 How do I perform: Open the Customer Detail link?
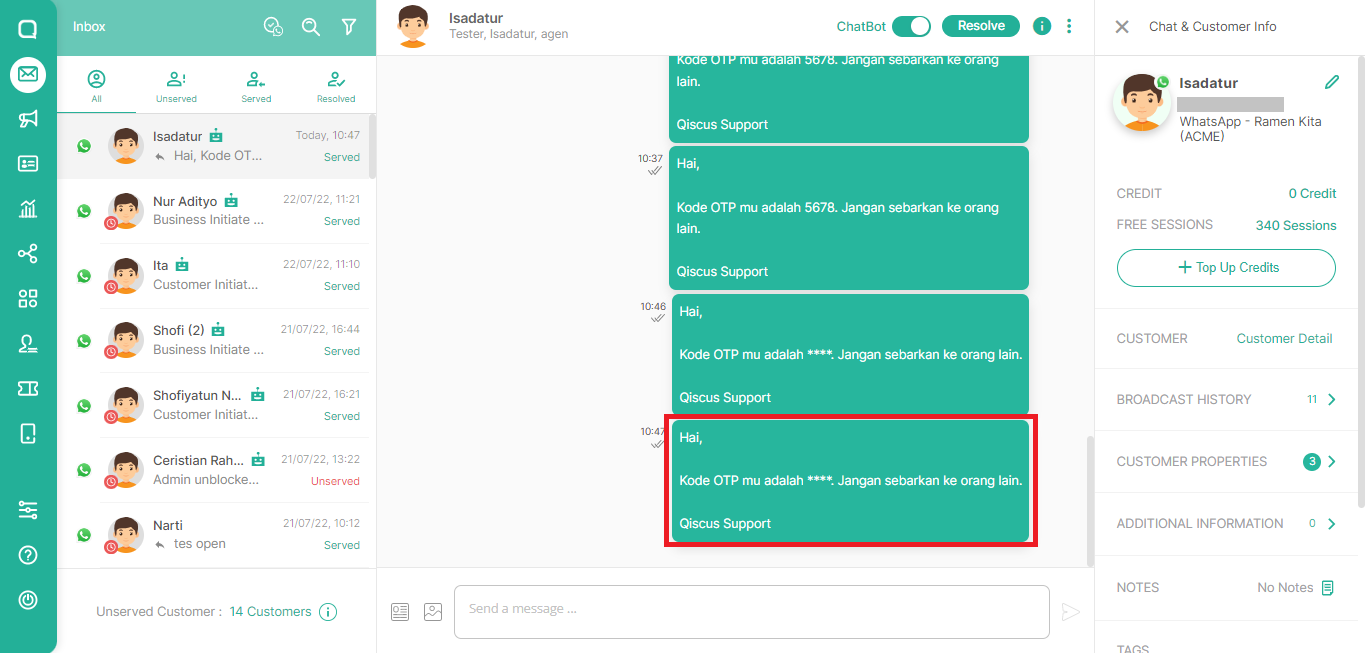(1284, 338)
